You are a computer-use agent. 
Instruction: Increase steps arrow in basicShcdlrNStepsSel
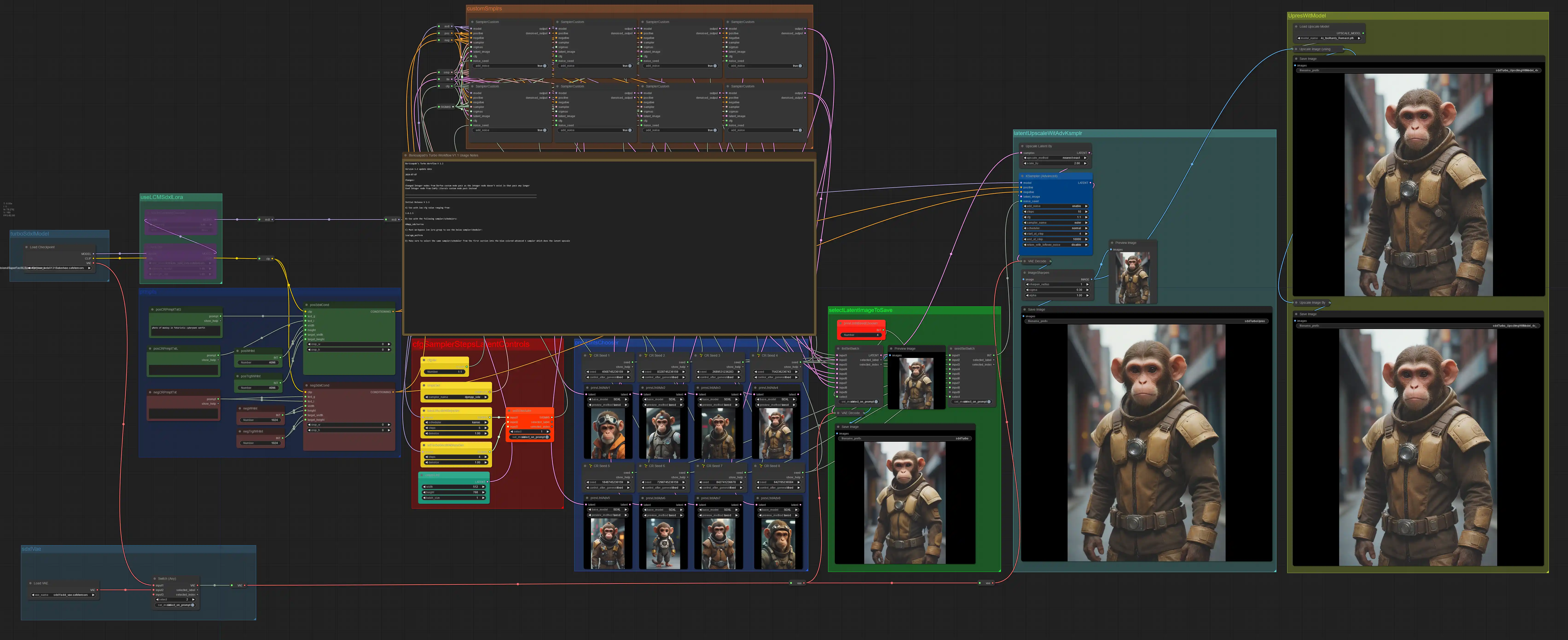tap(486, 428)
